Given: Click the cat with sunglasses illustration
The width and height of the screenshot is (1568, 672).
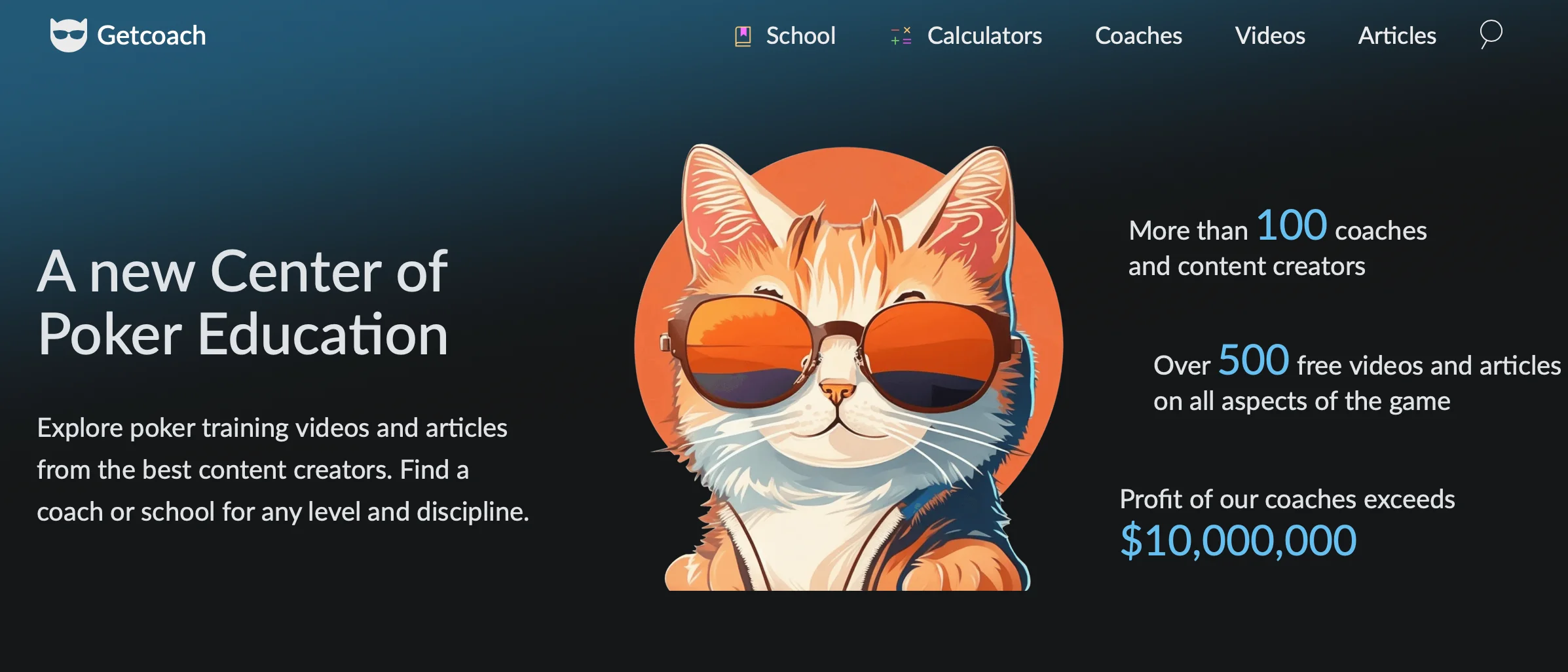Looking at the screenshot, I should click(x=848, y=367).
